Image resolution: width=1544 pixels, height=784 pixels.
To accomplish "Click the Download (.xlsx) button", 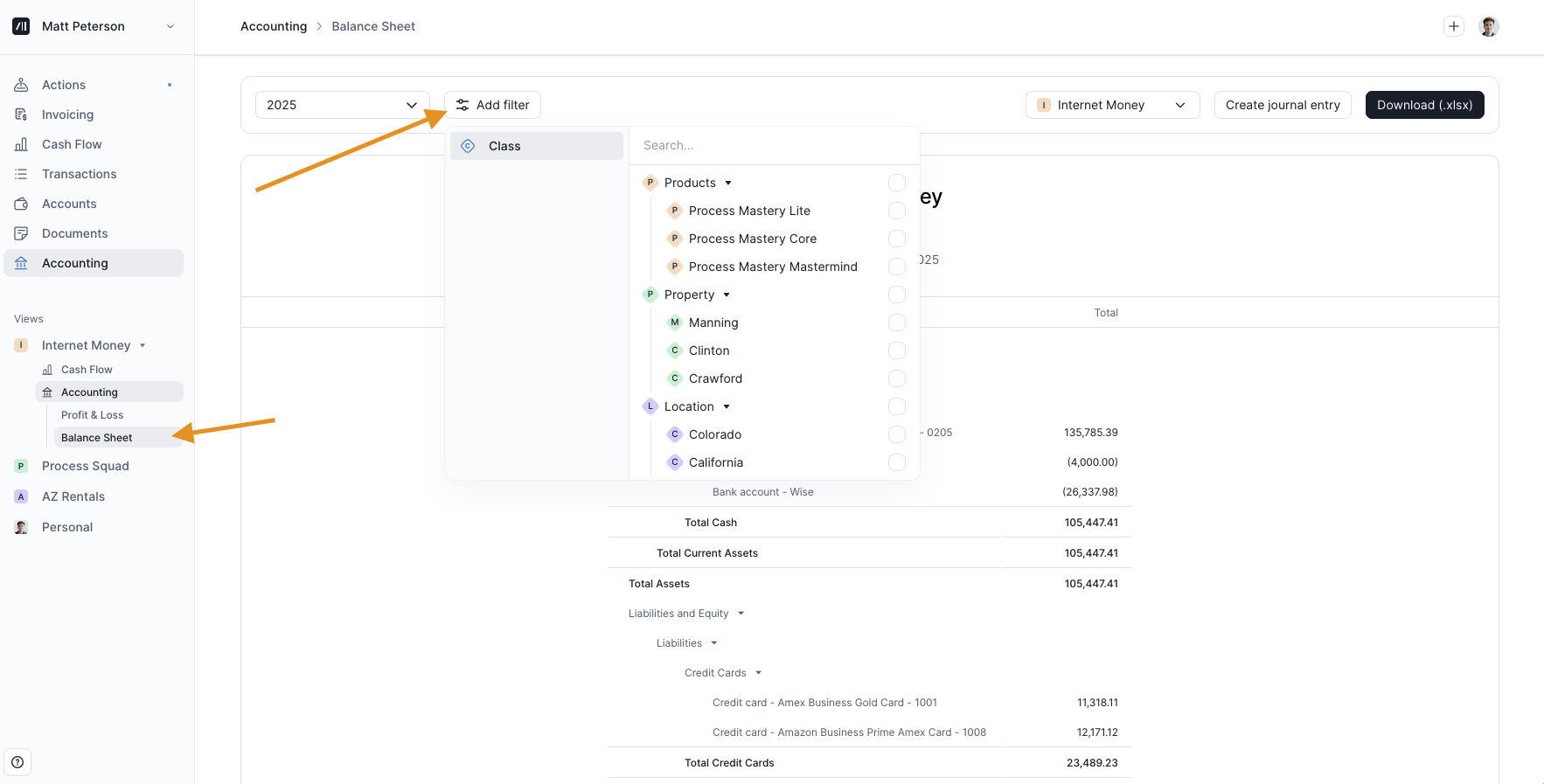I will click(1423, 105).
